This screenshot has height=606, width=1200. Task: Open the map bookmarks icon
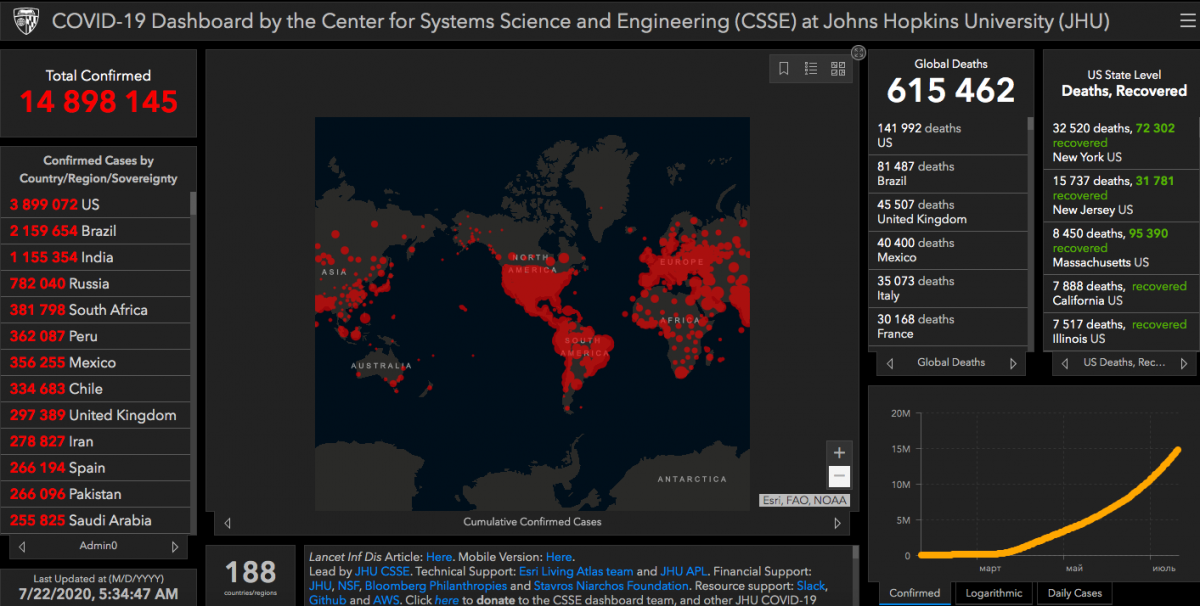[784, 69]
